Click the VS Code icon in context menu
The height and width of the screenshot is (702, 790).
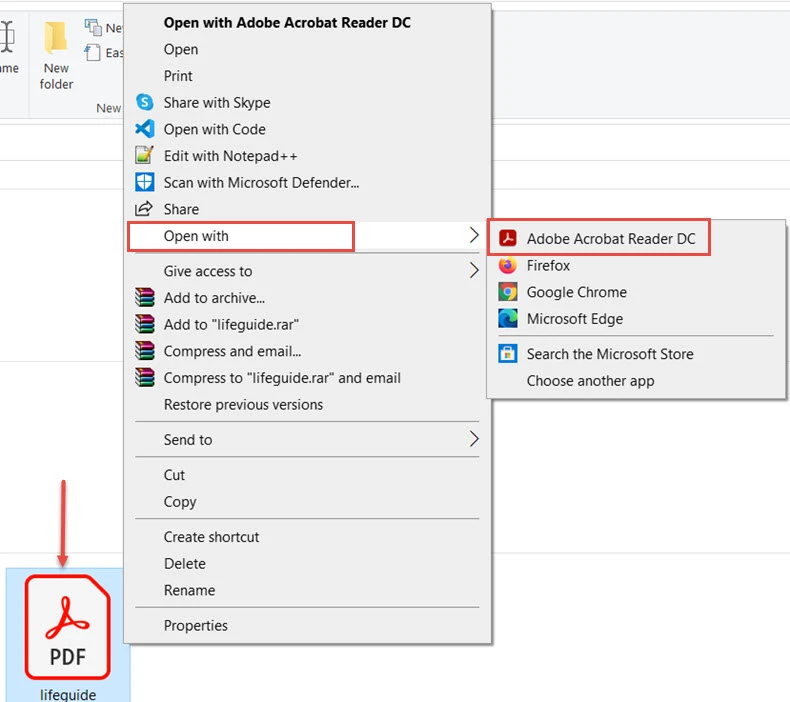(145, 129)
